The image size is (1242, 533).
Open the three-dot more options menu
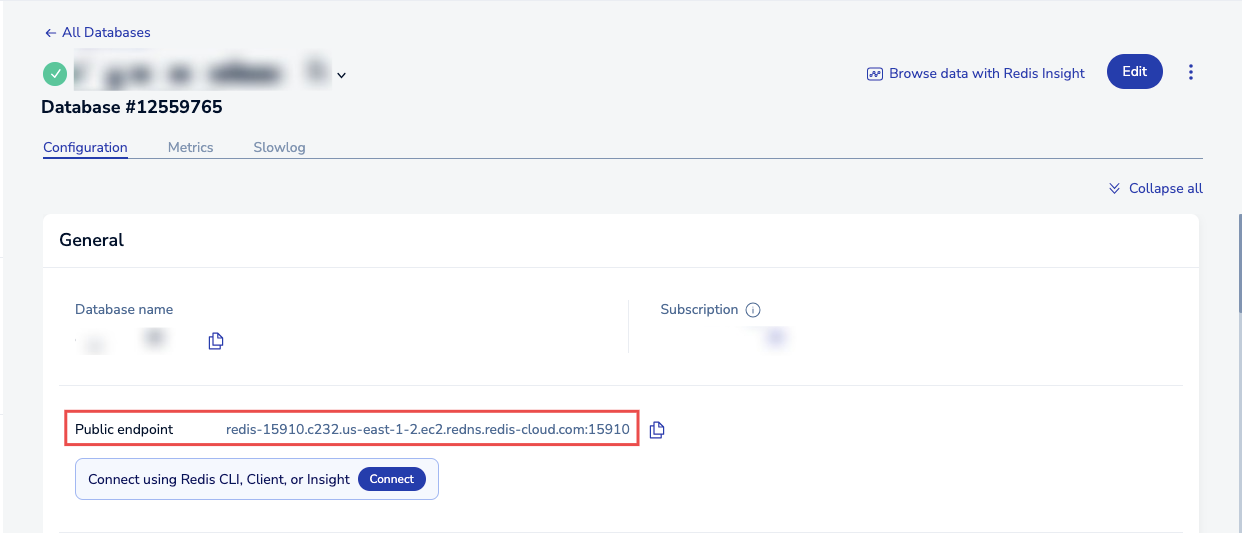[x=1190, y=72]
